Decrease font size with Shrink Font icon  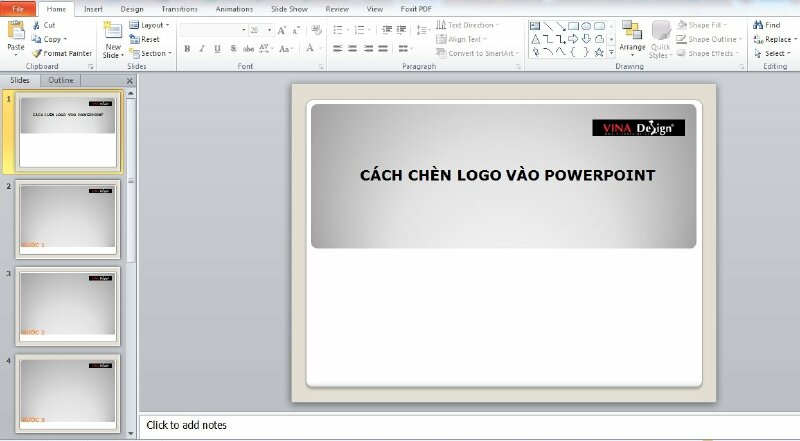point(296,31)
